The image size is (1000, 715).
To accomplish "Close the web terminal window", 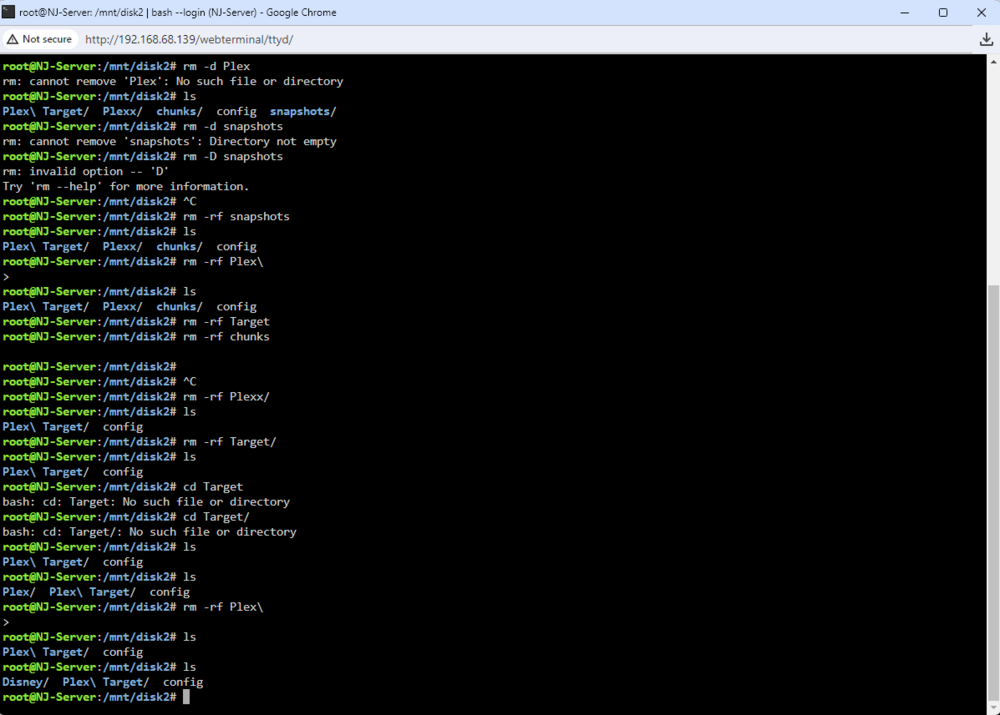I will [x=981, y=13].
